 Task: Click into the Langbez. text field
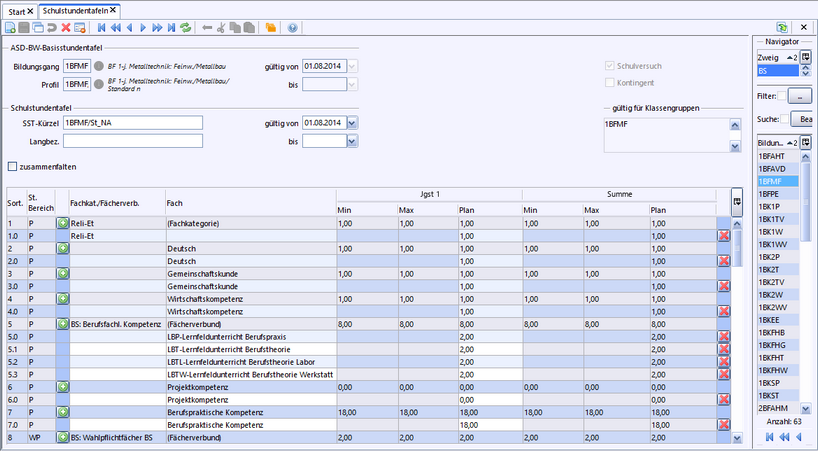point(132,142)
